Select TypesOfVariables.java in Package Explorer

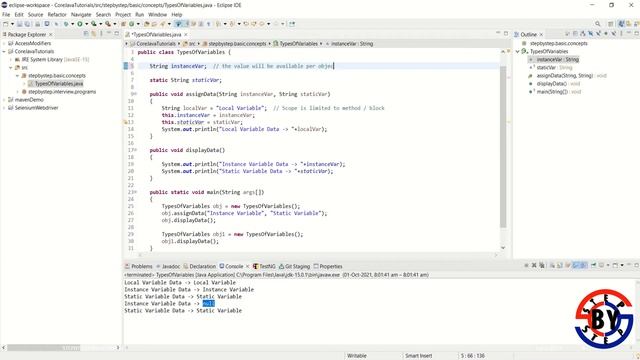coord(59,84)
